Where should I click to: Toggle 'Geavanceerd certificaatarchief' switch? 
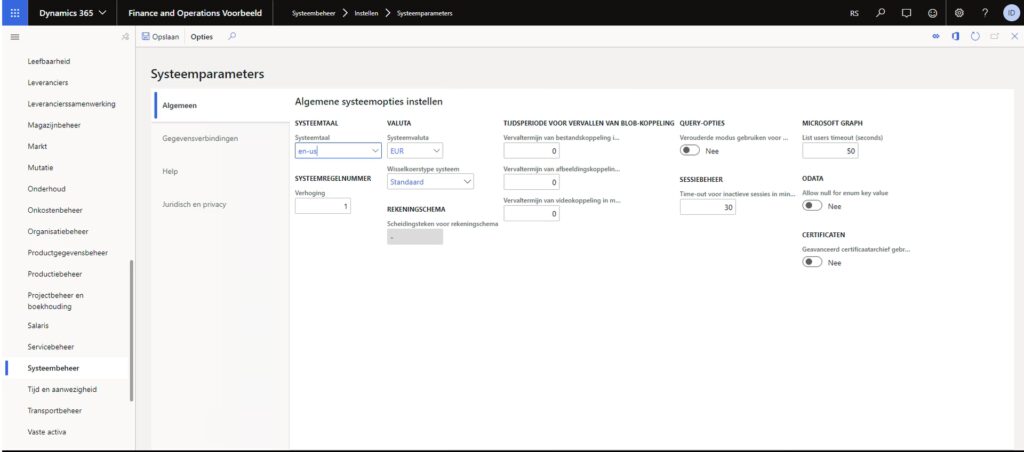click(x=813, y=262)
